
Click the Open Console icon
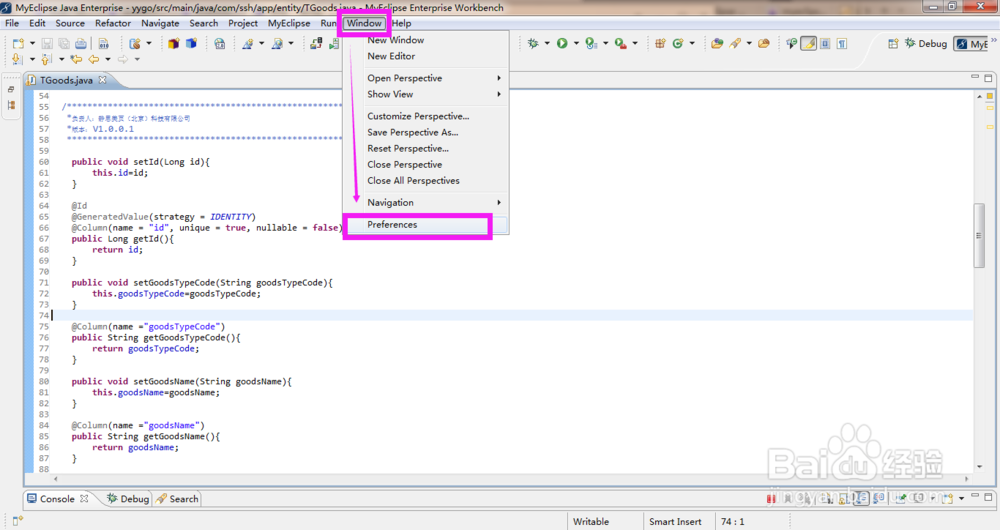coord(948,498)
